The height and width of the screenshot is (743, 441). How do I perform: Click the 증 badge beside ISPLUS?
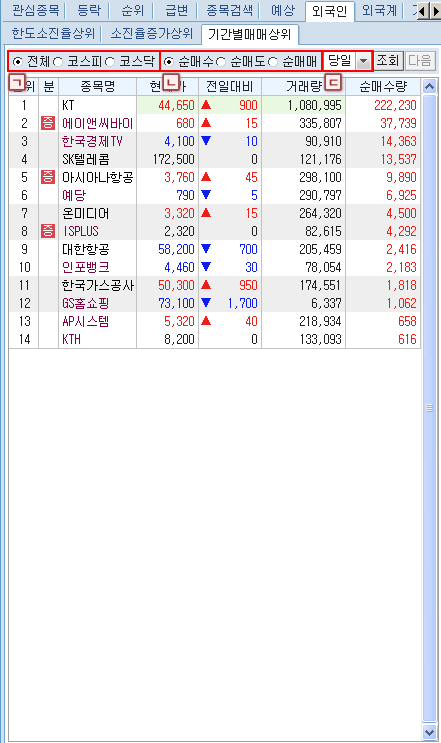click(48, 231)
